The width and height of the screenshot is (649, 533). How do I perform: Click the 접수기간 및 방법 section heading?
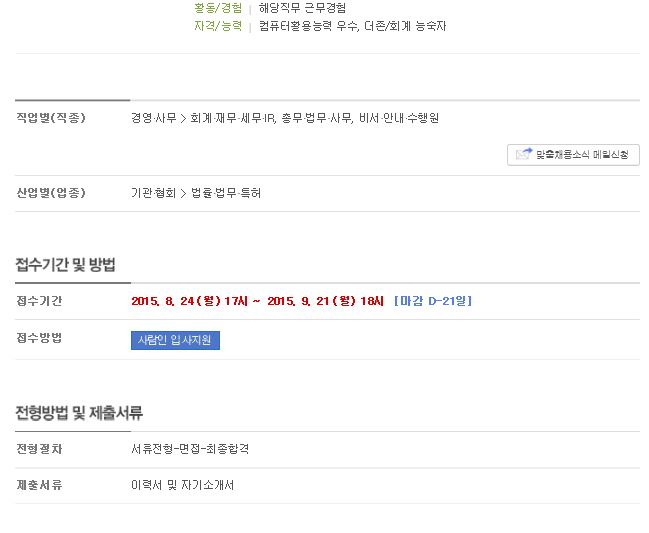(65, 265)
